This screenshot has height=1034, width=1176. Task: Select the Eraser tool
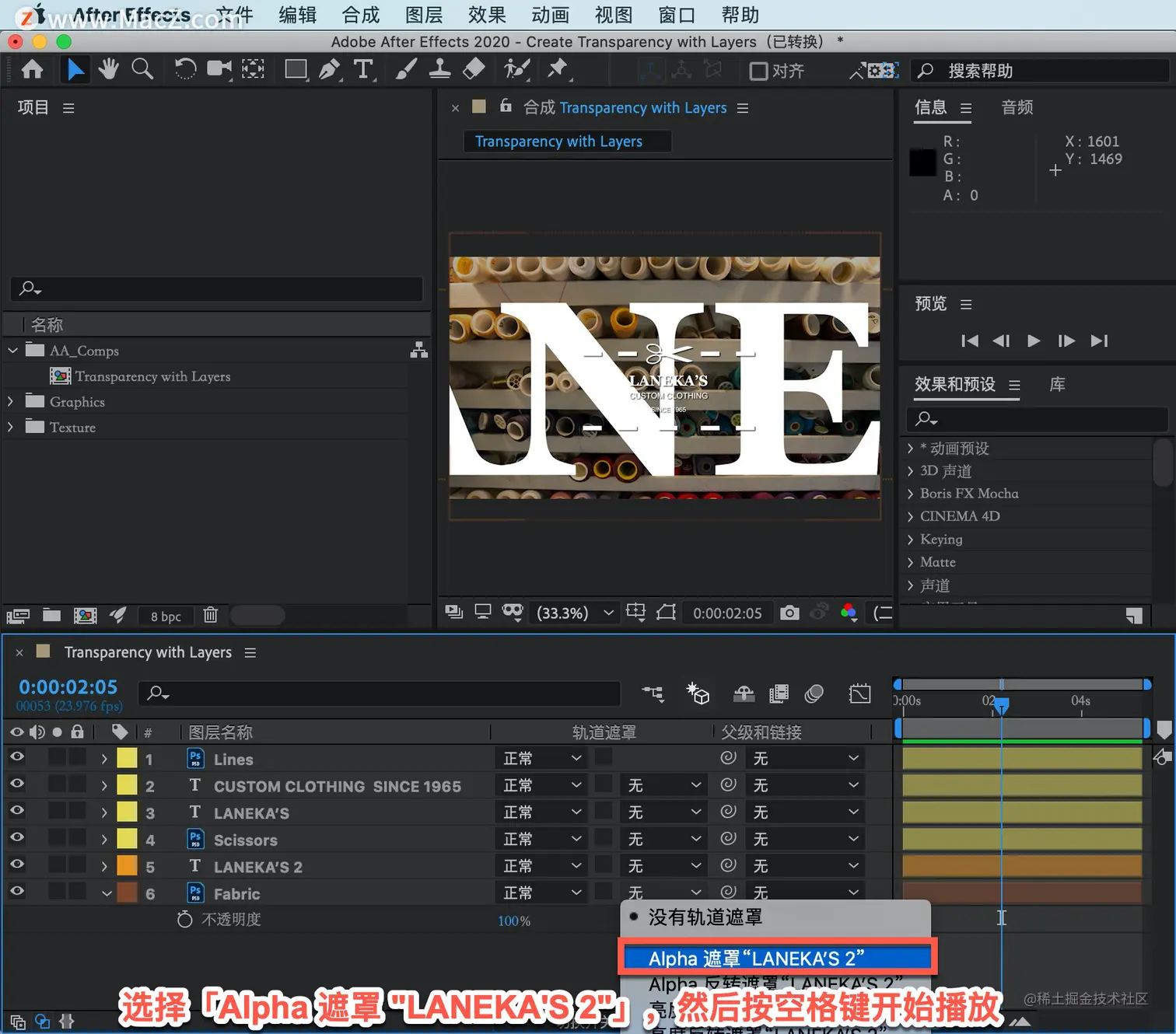point(474,70)
